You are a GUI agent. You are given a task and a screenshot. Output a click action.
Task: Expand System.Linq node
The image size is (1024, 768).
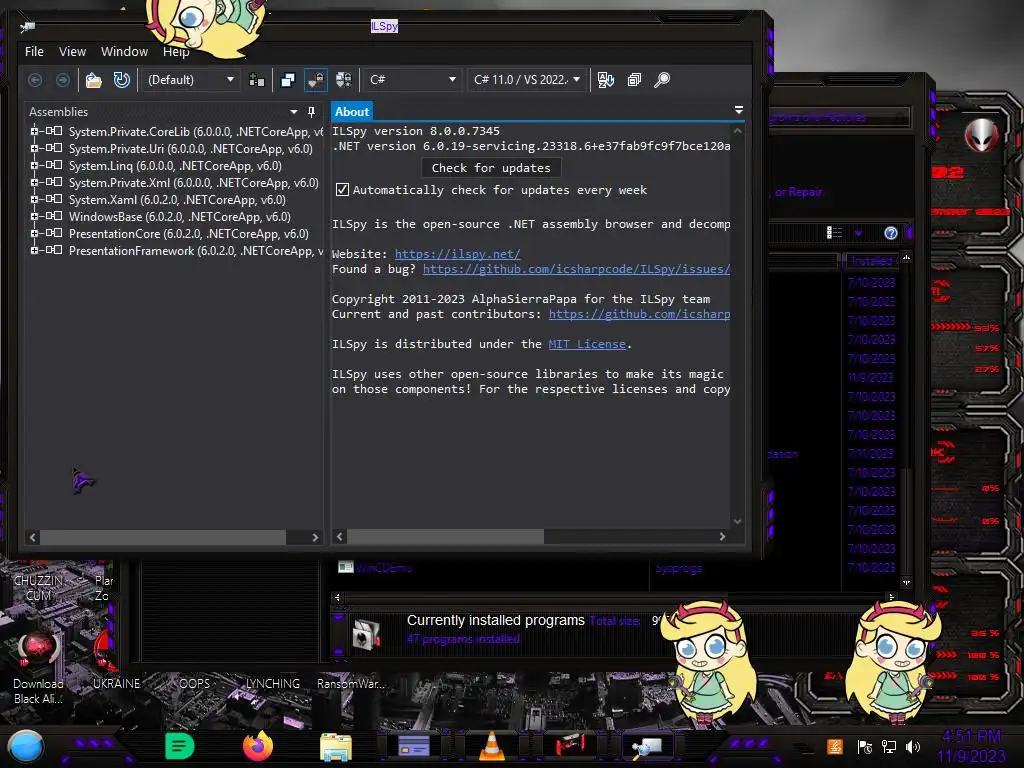pos(34,165)
